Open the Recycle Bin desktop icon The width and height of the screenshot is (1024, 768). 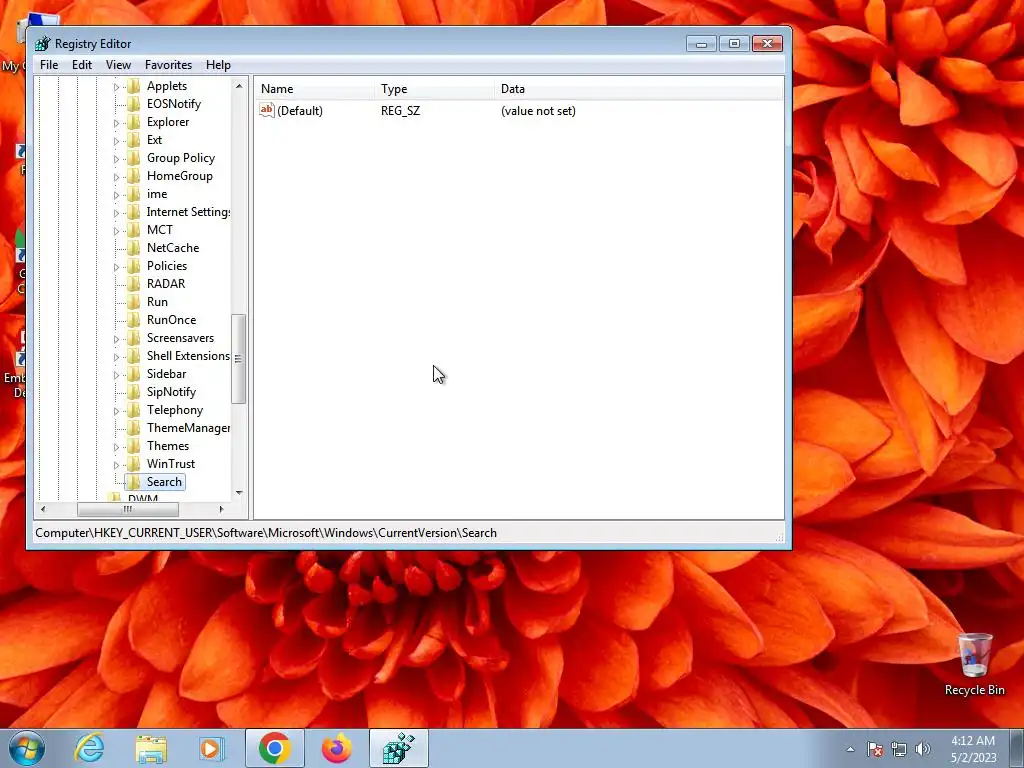[974, 664]
